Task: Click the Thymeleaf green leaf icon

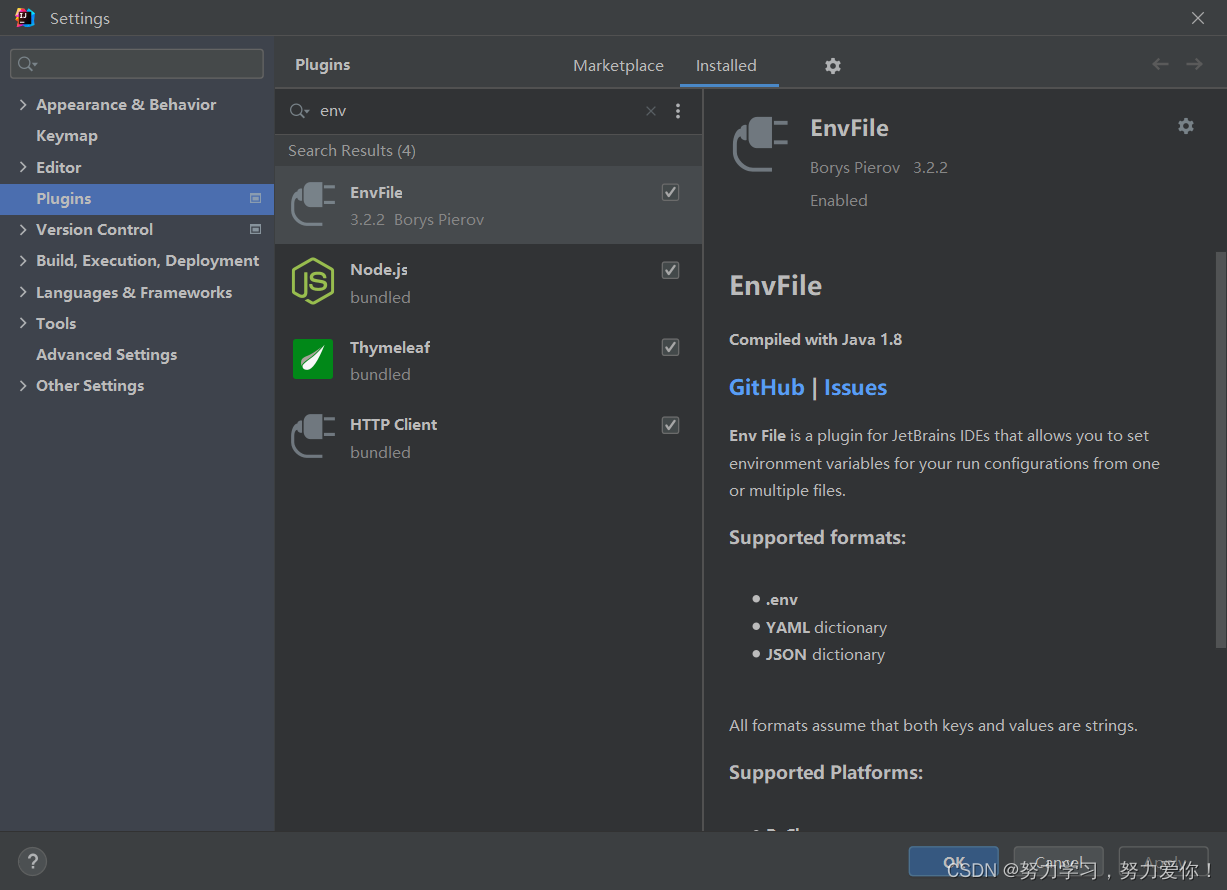Action: [313, 359]
